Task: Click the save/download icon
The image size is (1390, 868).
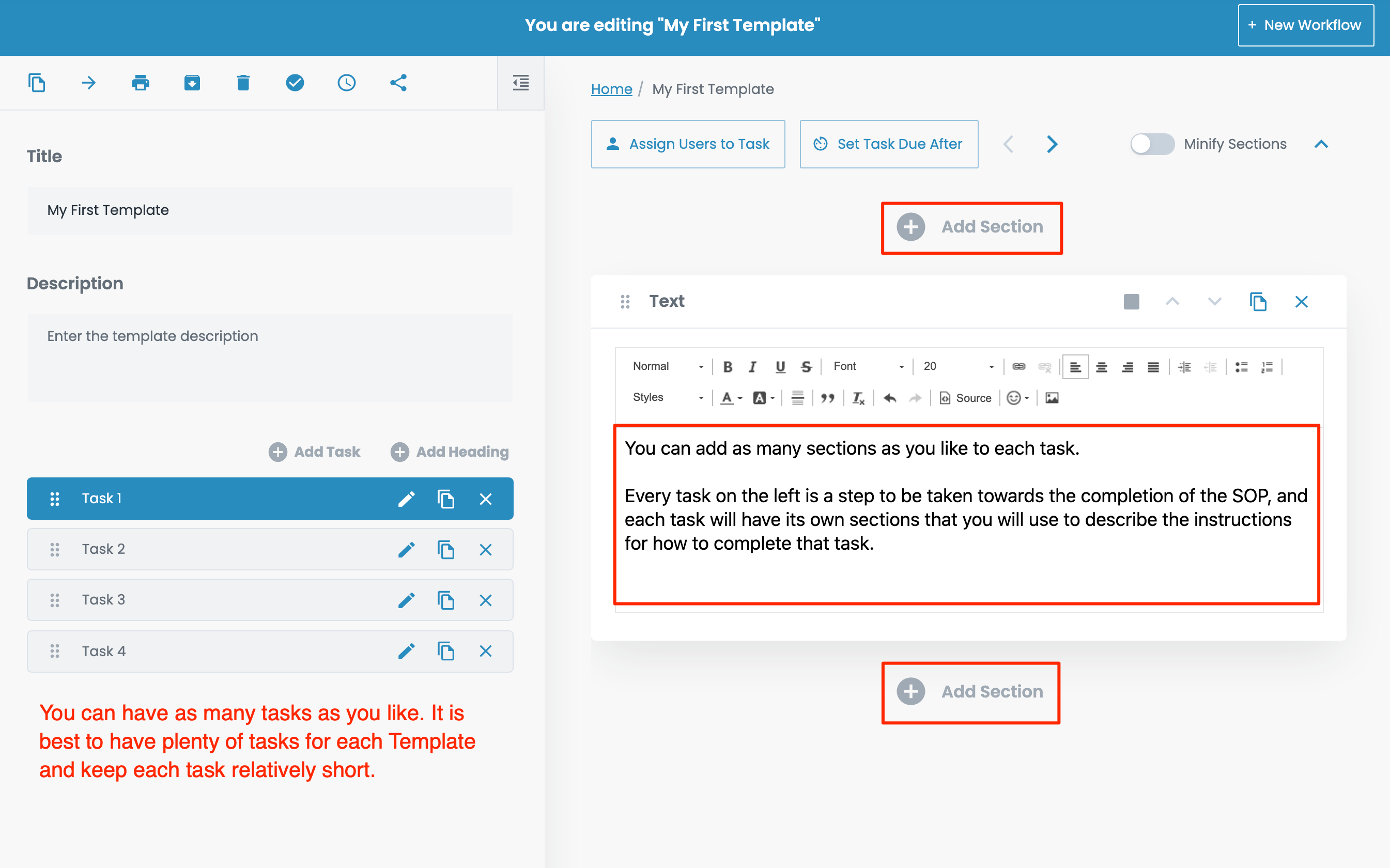Action: [x=192, y=82]
